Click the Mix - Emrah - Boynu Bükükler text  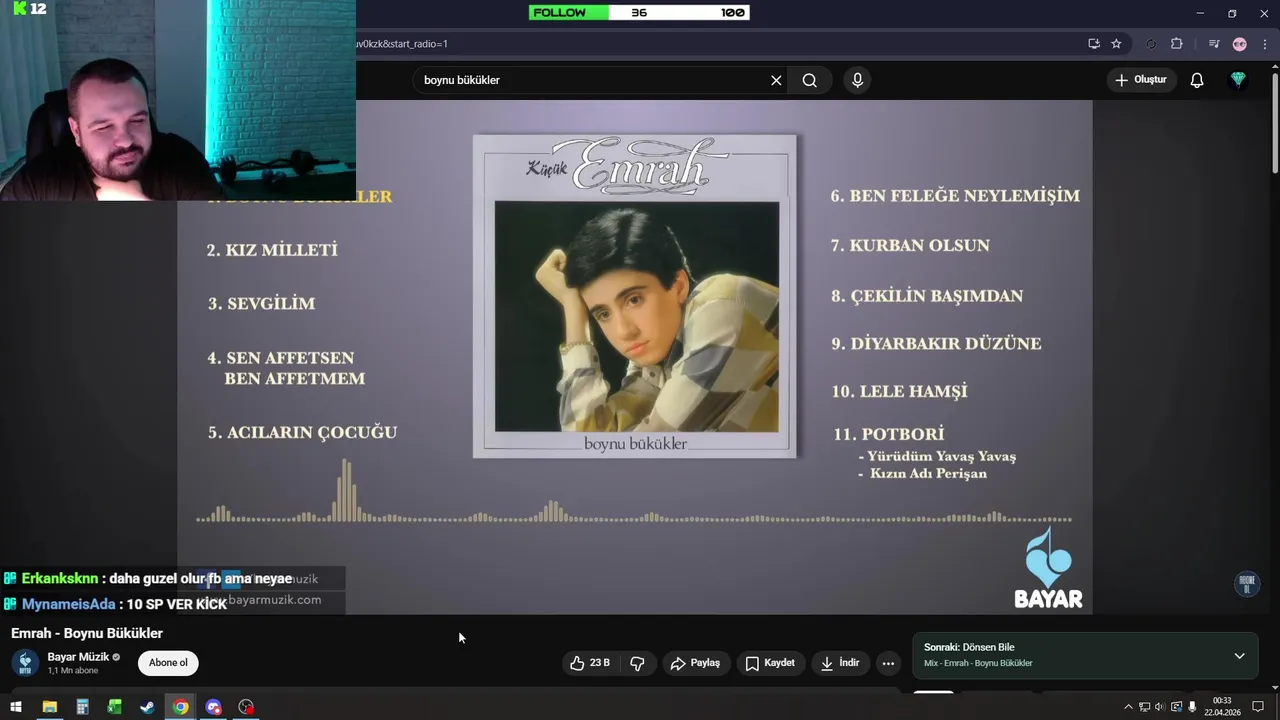coord(978,663)
